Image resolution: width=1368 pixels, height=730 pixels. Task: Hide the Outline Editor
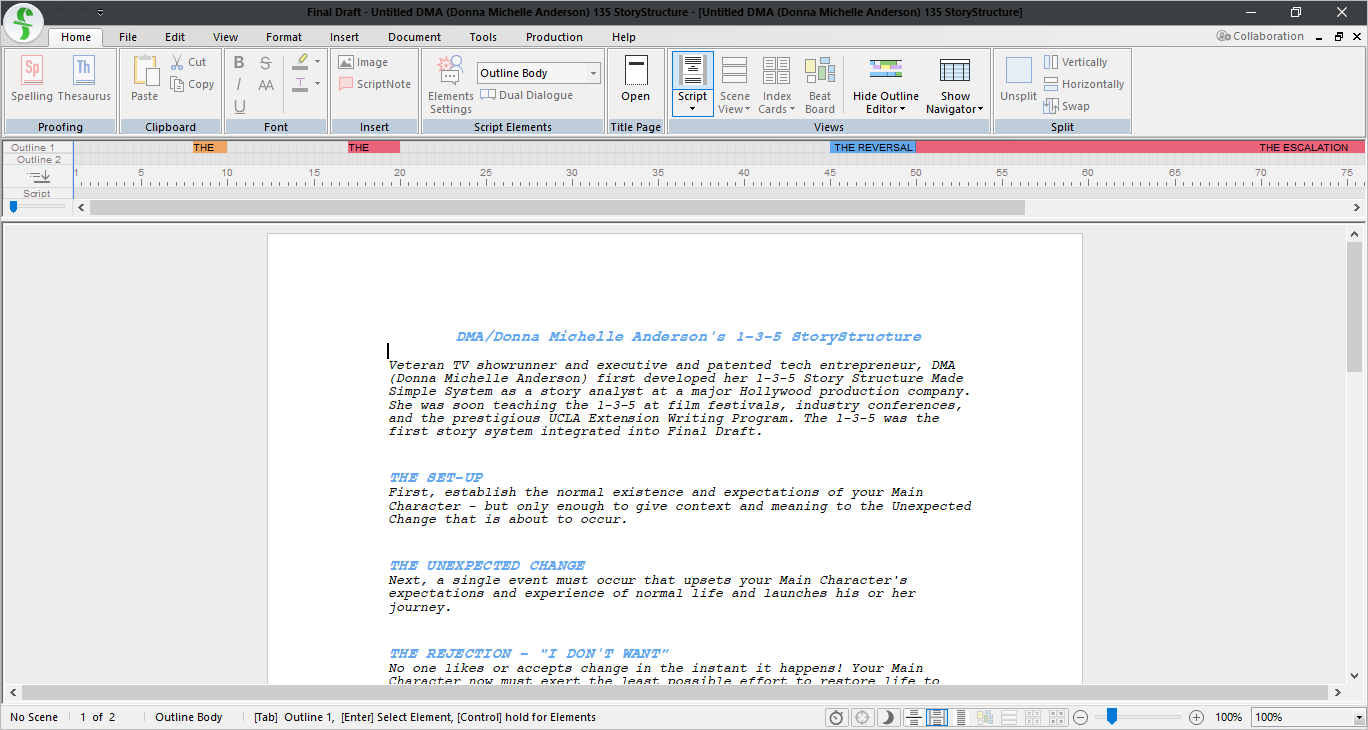[x=885, y=85]
